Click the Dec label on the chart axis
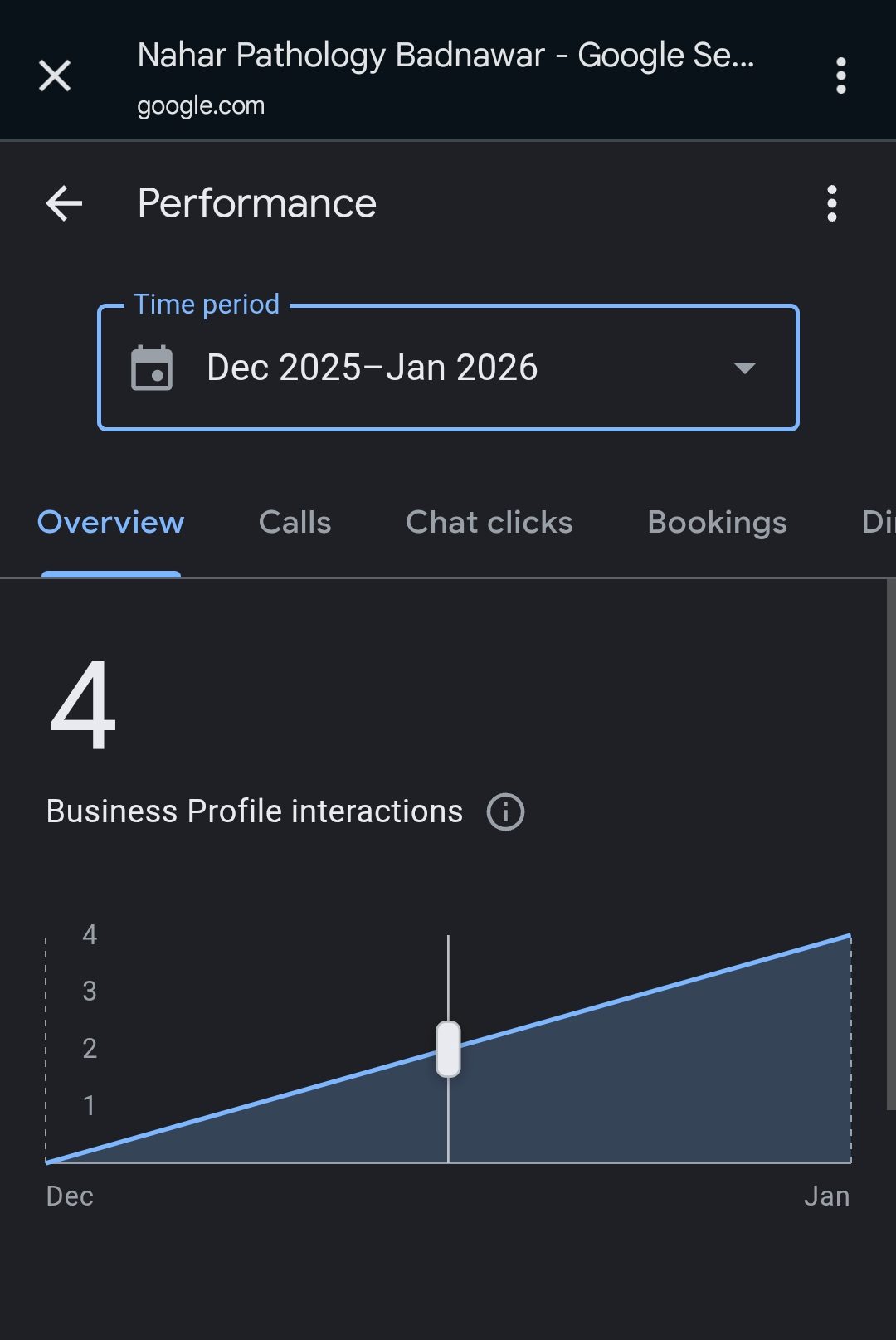This screenshot has width=896, height=1340. 70,1196
